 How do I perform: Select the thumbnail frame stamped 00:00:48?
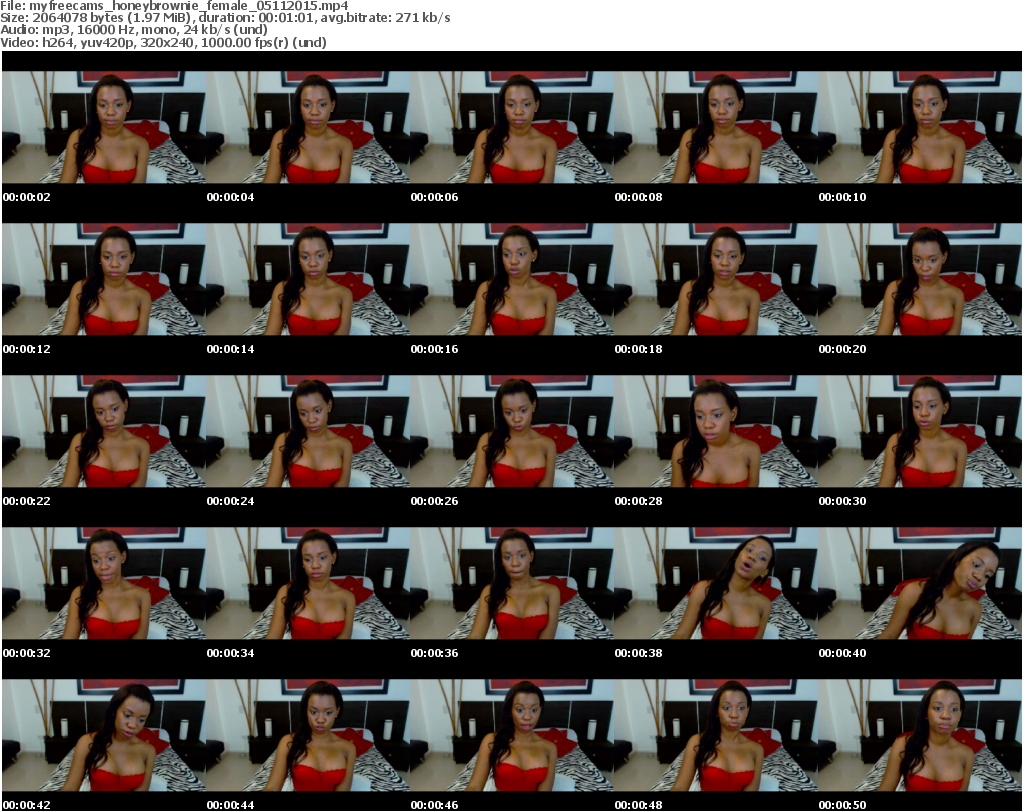(716, 736)
